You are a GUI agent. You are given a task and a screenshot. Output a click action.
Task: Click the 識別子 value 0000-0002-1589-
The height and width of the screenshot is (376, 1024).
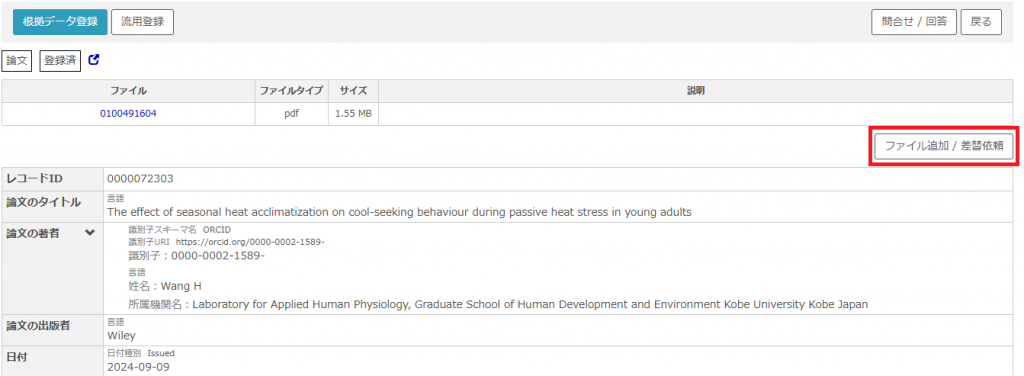point(218,256)
